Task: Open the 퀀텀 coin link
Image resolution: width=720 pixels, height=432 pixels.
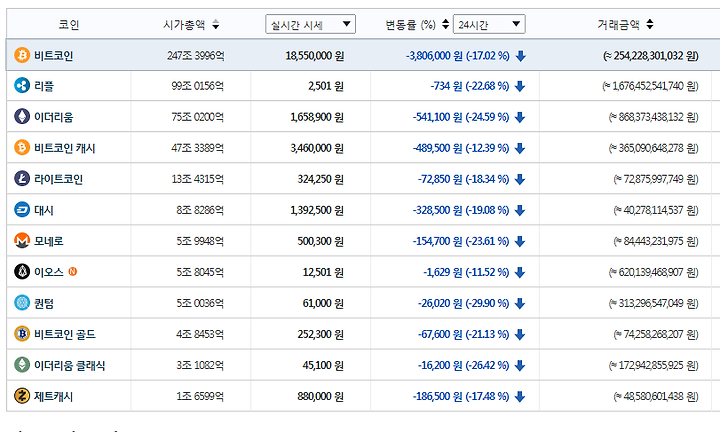Action: [44, 303]
